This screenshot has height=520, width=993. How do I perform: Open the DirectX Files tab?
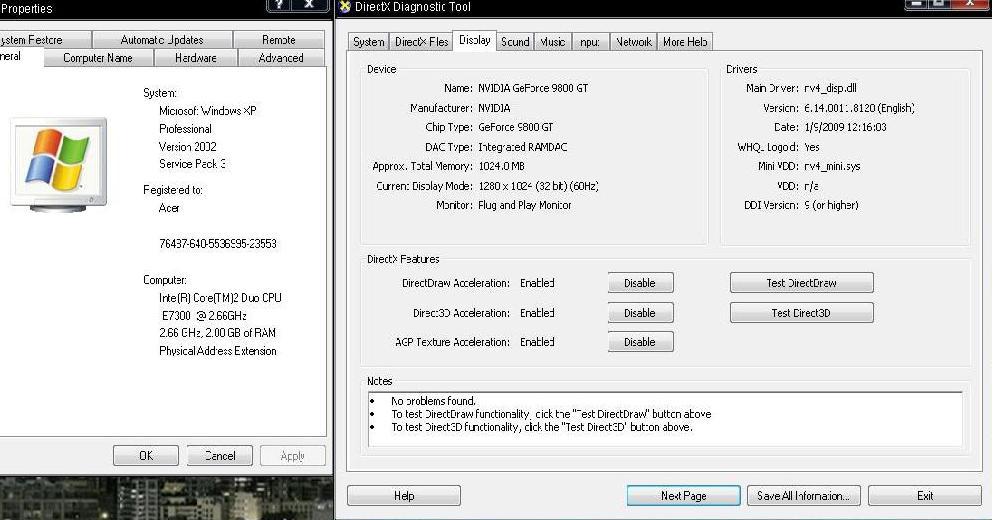pos(421,42)
